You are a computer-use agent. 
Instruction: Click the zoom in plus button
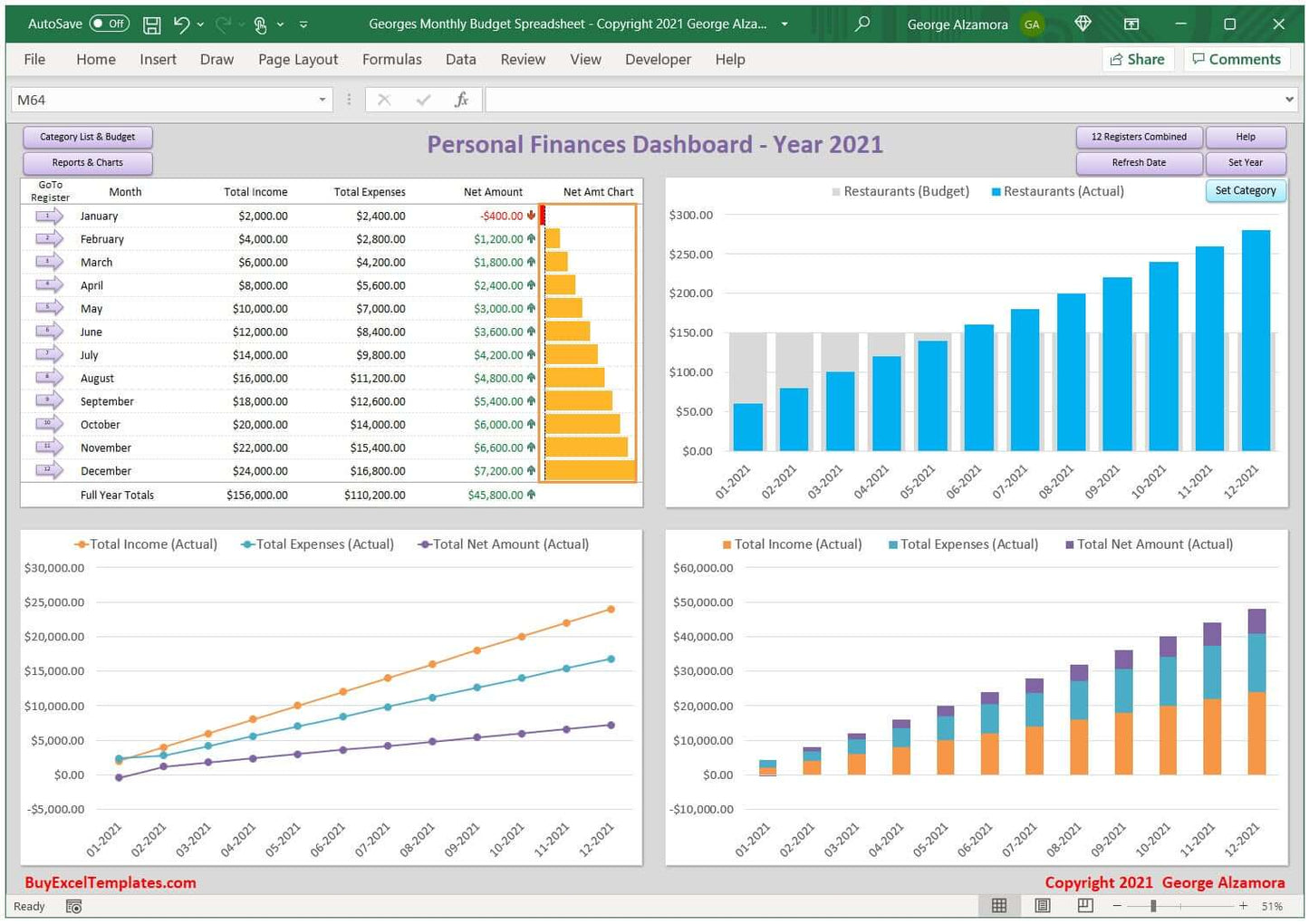point(1244,906)
